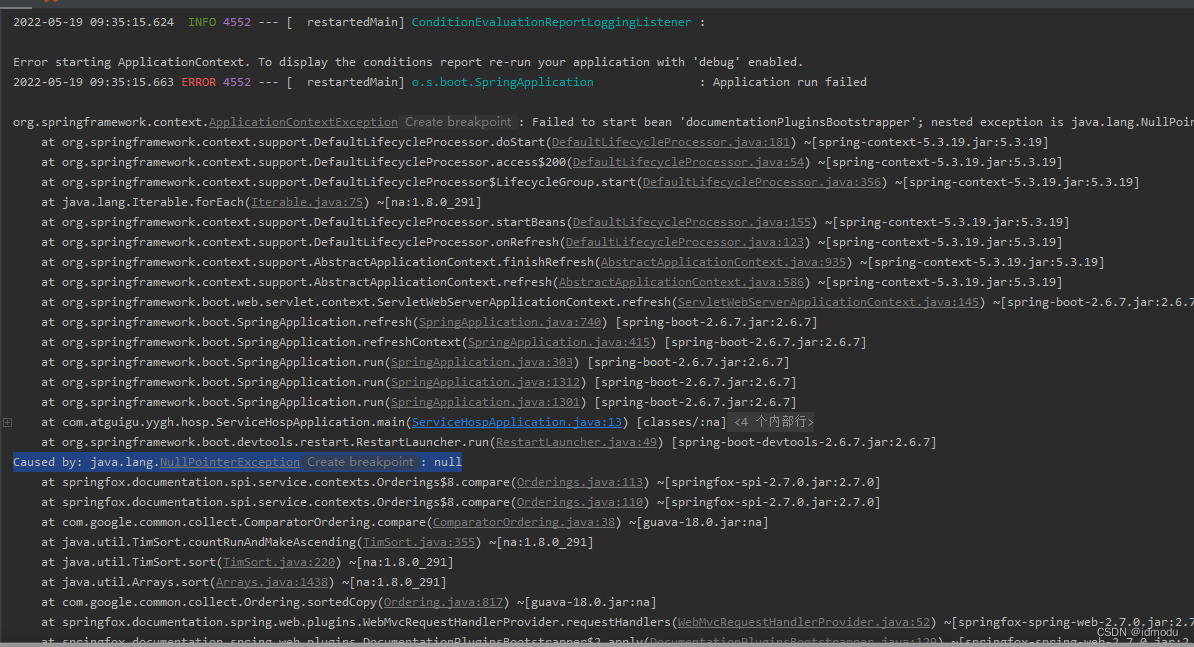This screenshot has height=647, width=1194.
Task: Go to SpringApplication.java:1301
Action: (485, 402)
